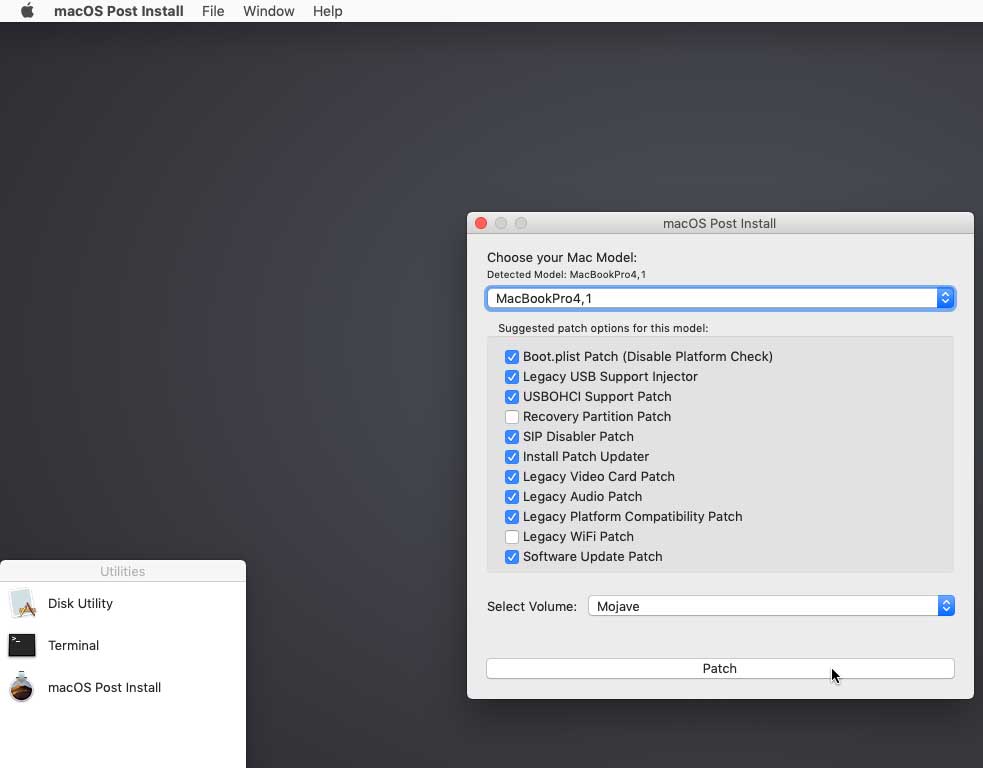Click the Detected Model: MacBookPro4,1 text
983x768 pixels.
566,275
